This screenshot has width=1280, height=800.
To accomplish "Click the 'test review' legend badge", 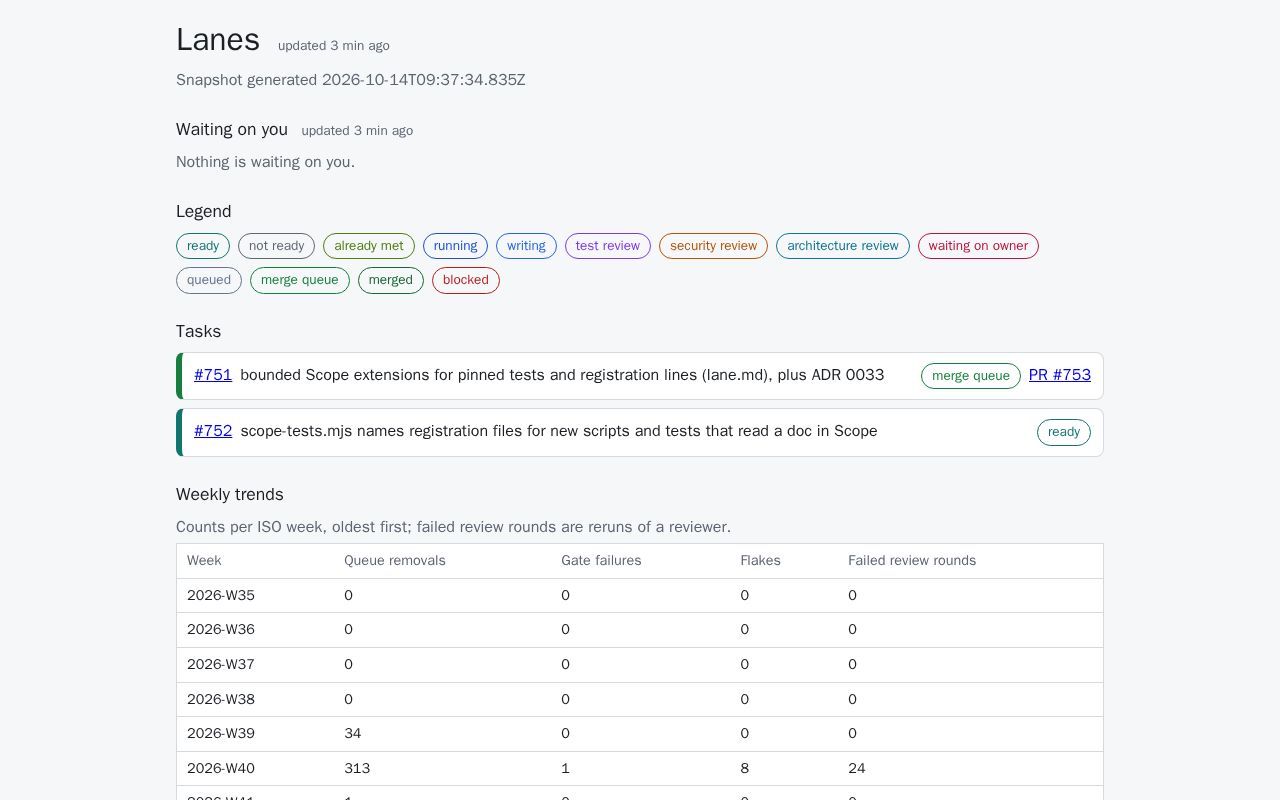I will click(608, 246).
